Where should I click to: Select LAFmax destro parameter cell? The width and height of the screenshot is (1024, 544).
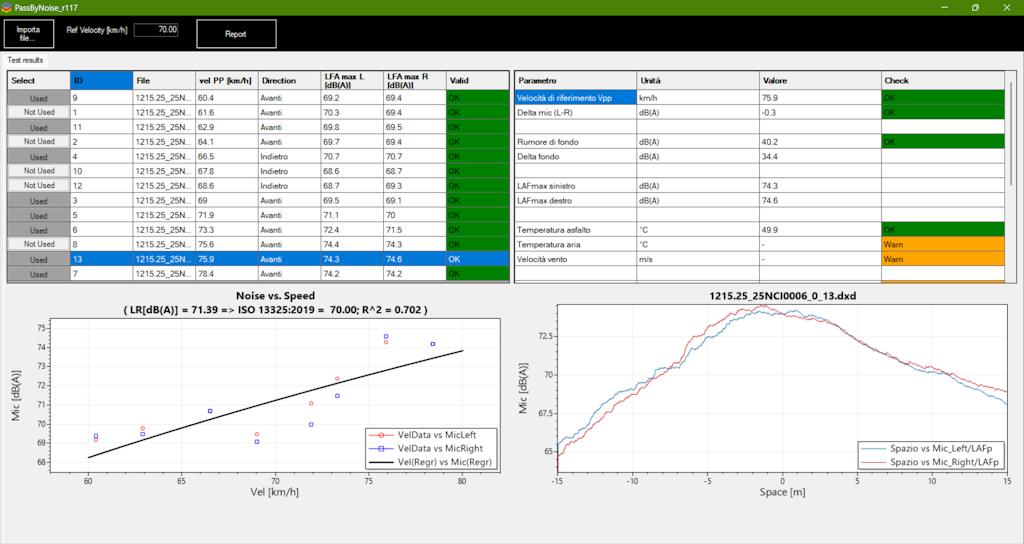pyautogui.click(x=575, y=200)
